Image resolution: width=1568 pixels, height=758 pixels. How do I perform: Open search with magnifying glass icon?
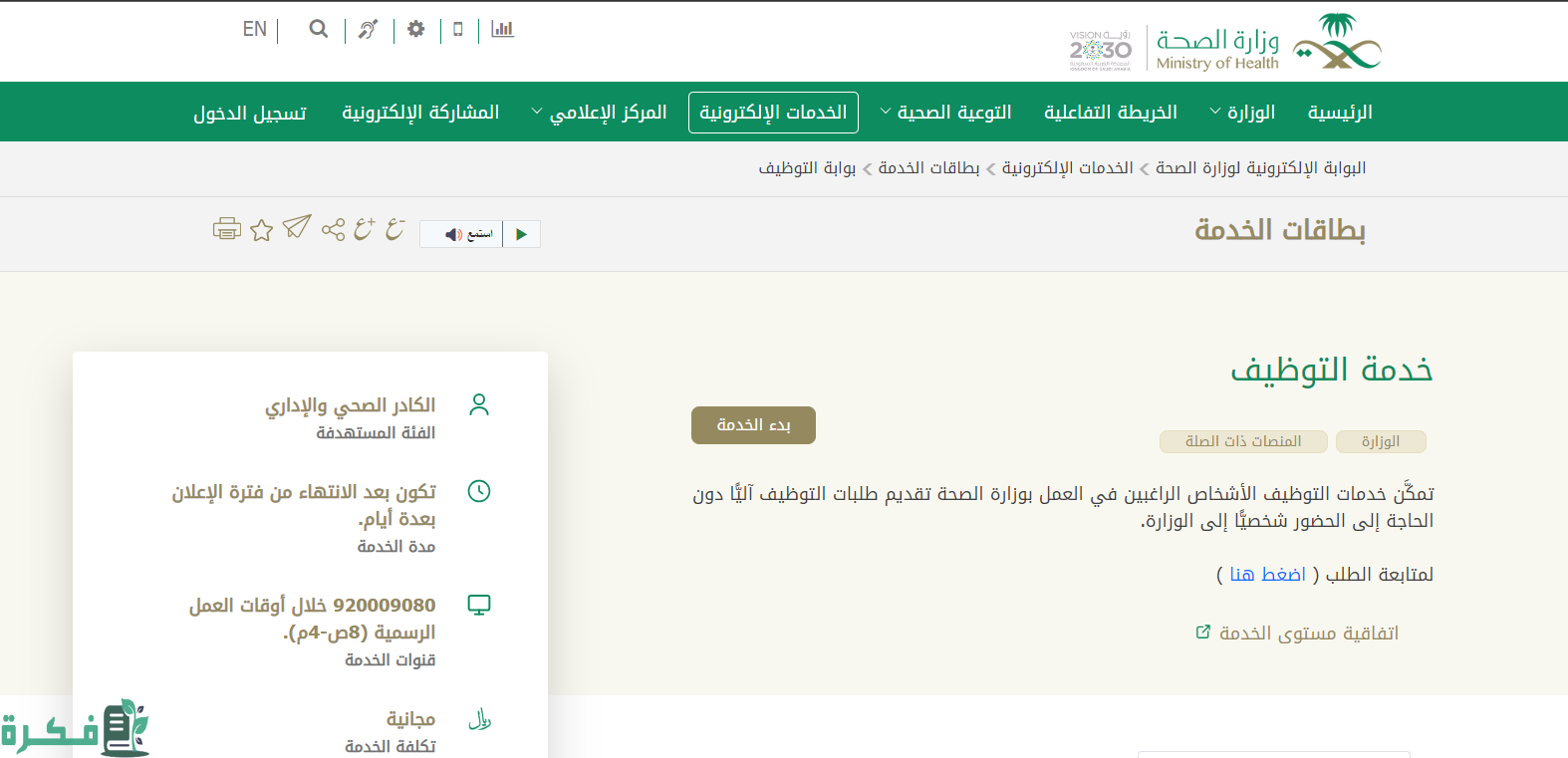coord(319,29)
